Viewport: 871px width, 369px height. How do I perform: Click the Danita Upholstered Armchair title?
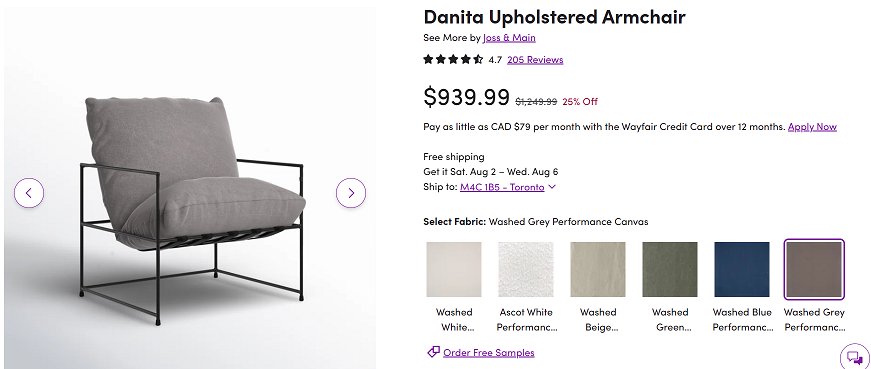[x=554, y=17]
